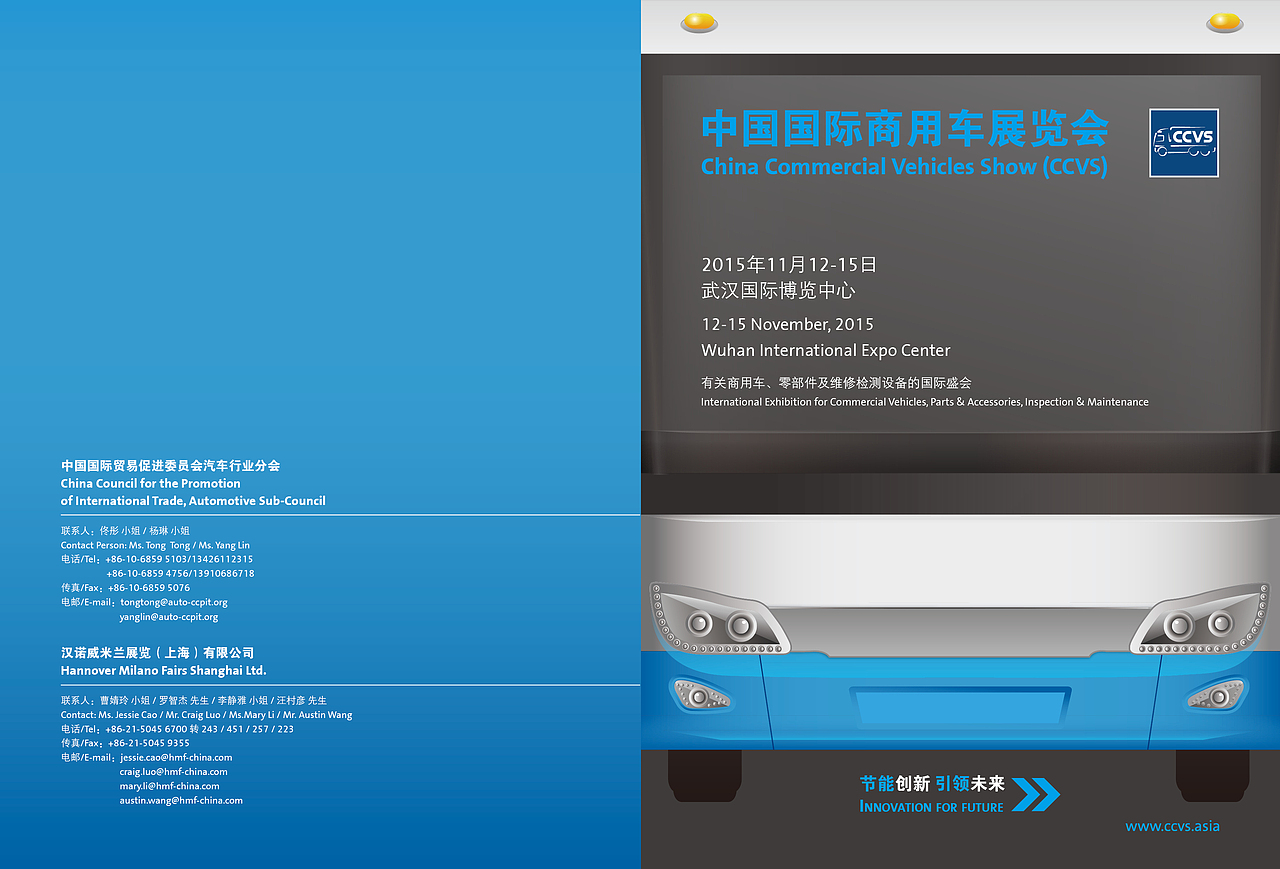The image size is (1280, 869).
Task: Click phone number +86-10-6859 4756/13910686718
Action: click(180, 574)
